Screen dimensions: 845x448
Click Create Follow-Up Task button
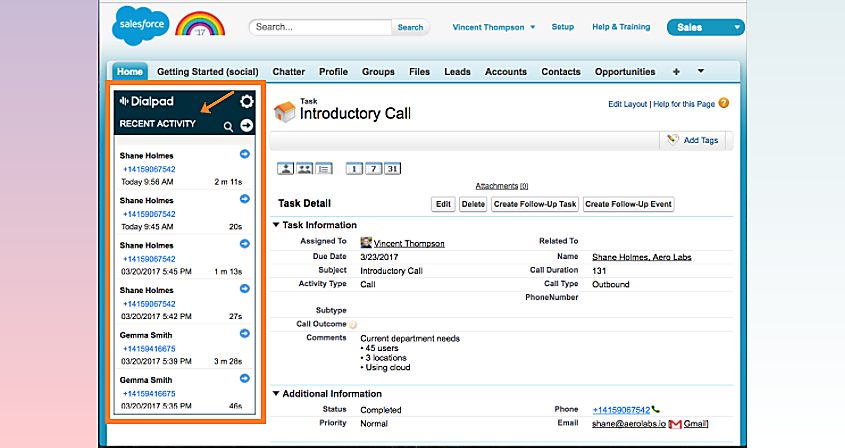coord(535,204)
